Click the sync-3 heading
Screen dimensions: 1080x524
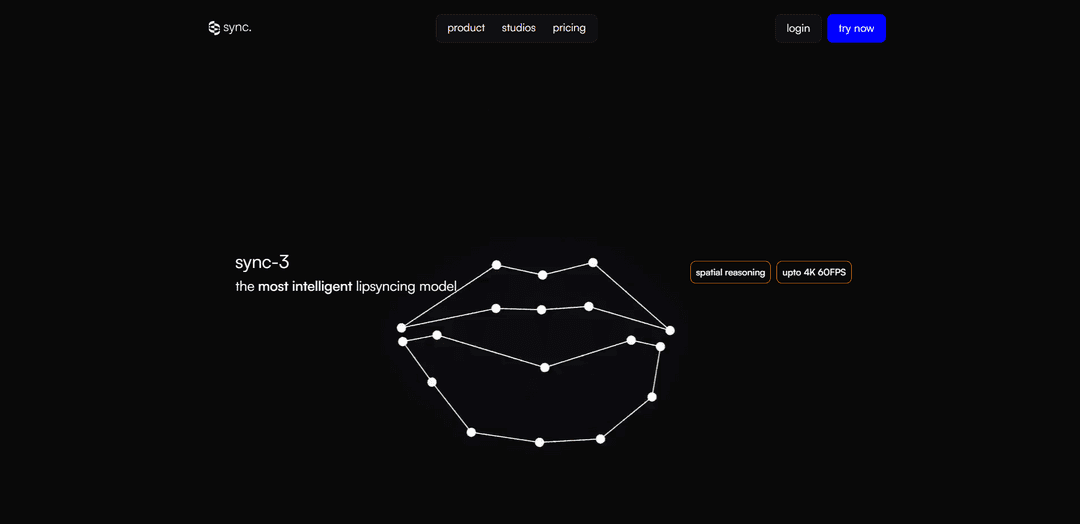point(262,262)
